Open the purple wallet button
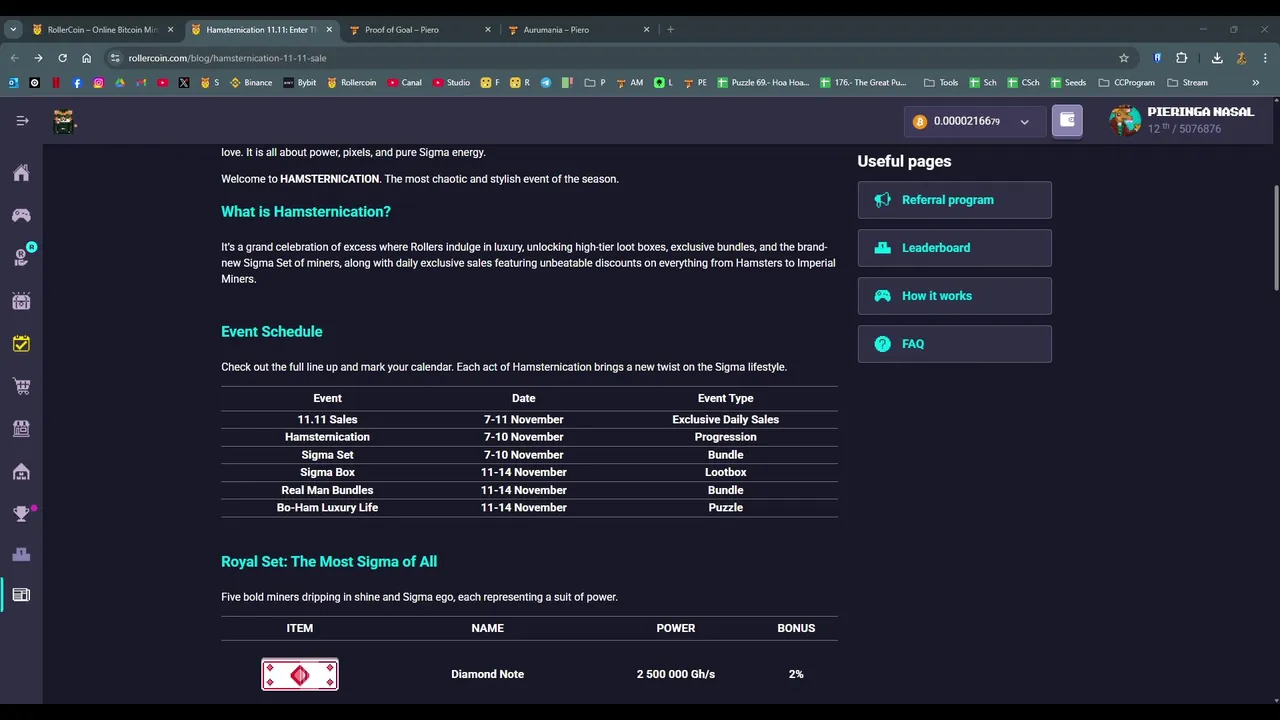1280x720 pixels. (x=1067, y=121)
